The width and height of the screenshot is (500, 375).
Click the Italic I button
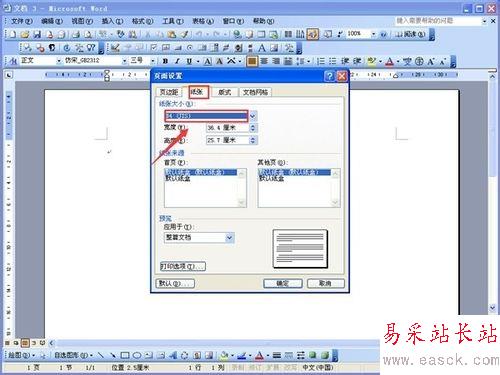point(177,61)
